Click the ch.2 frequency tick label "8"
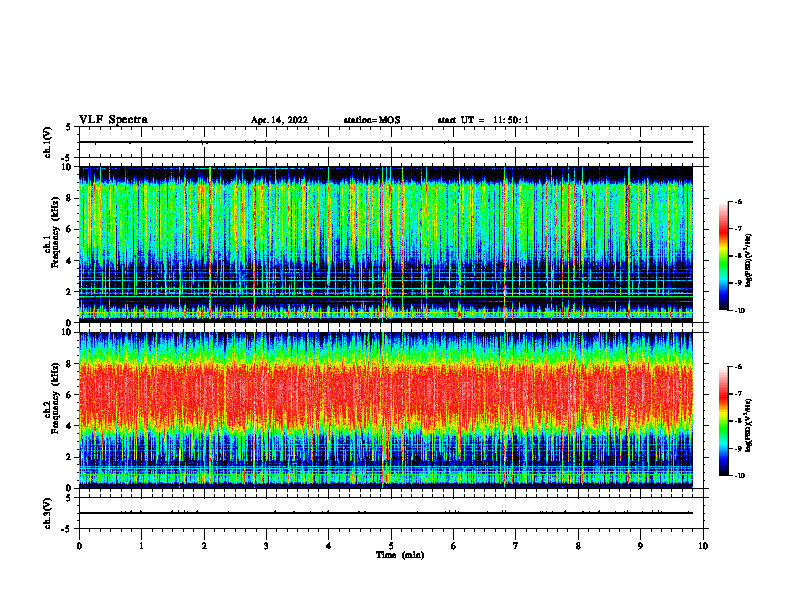This screenshot has width=792, height=612. (69, 364)
